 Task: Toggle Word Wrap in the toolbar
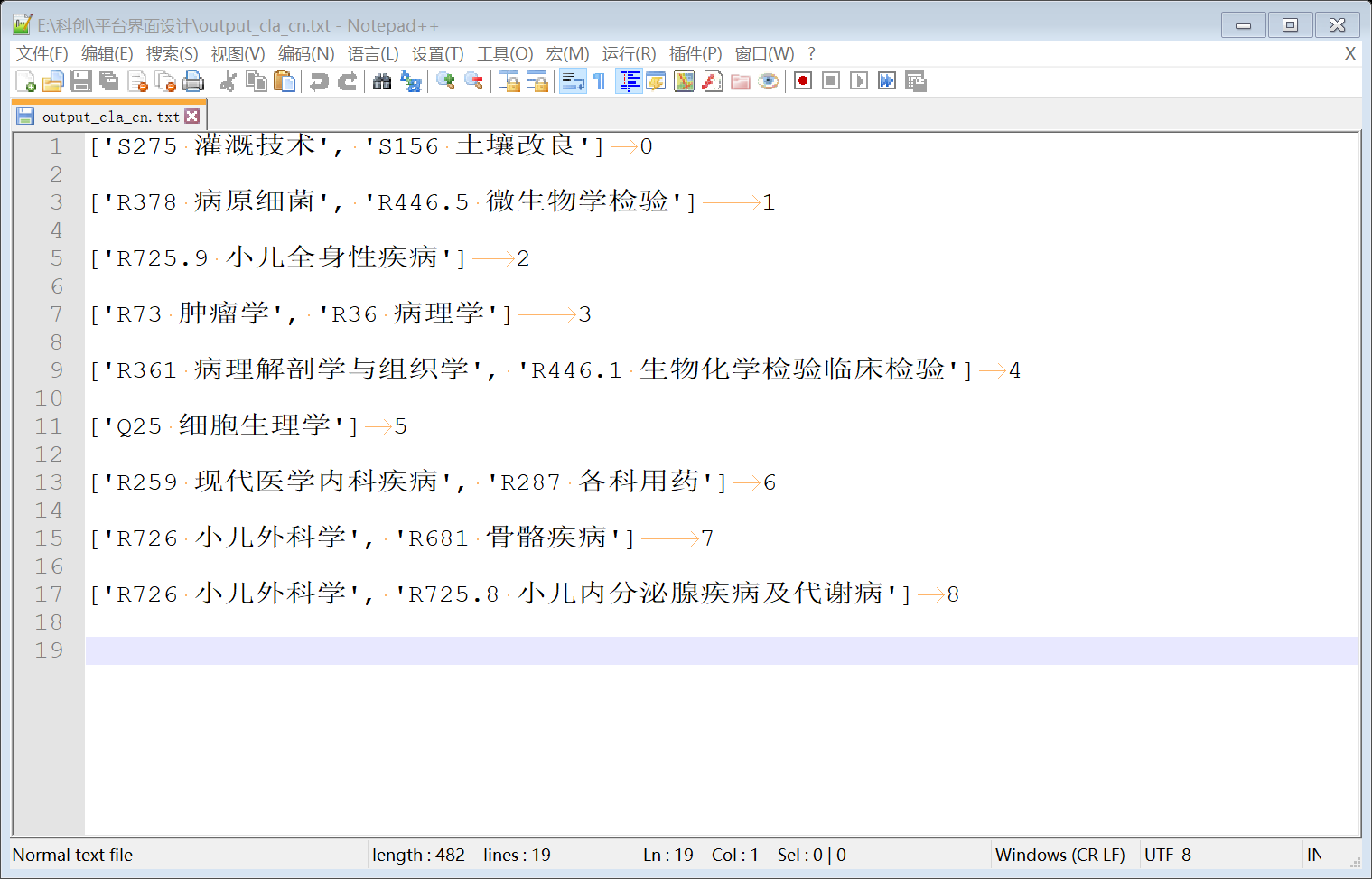(573, 82)
